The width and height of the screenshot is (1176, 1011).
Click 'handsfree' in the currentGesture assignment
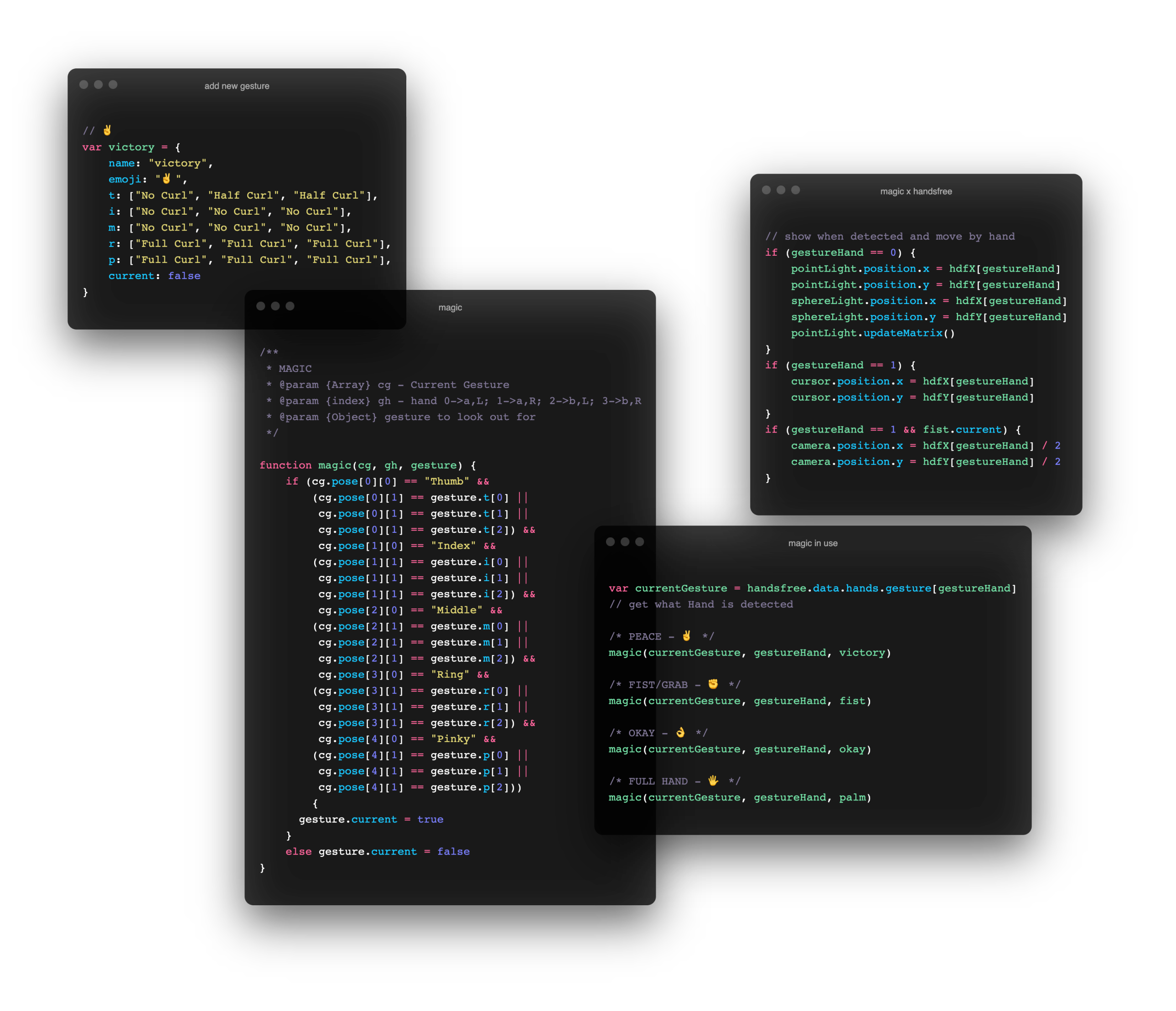pos(777,588)
